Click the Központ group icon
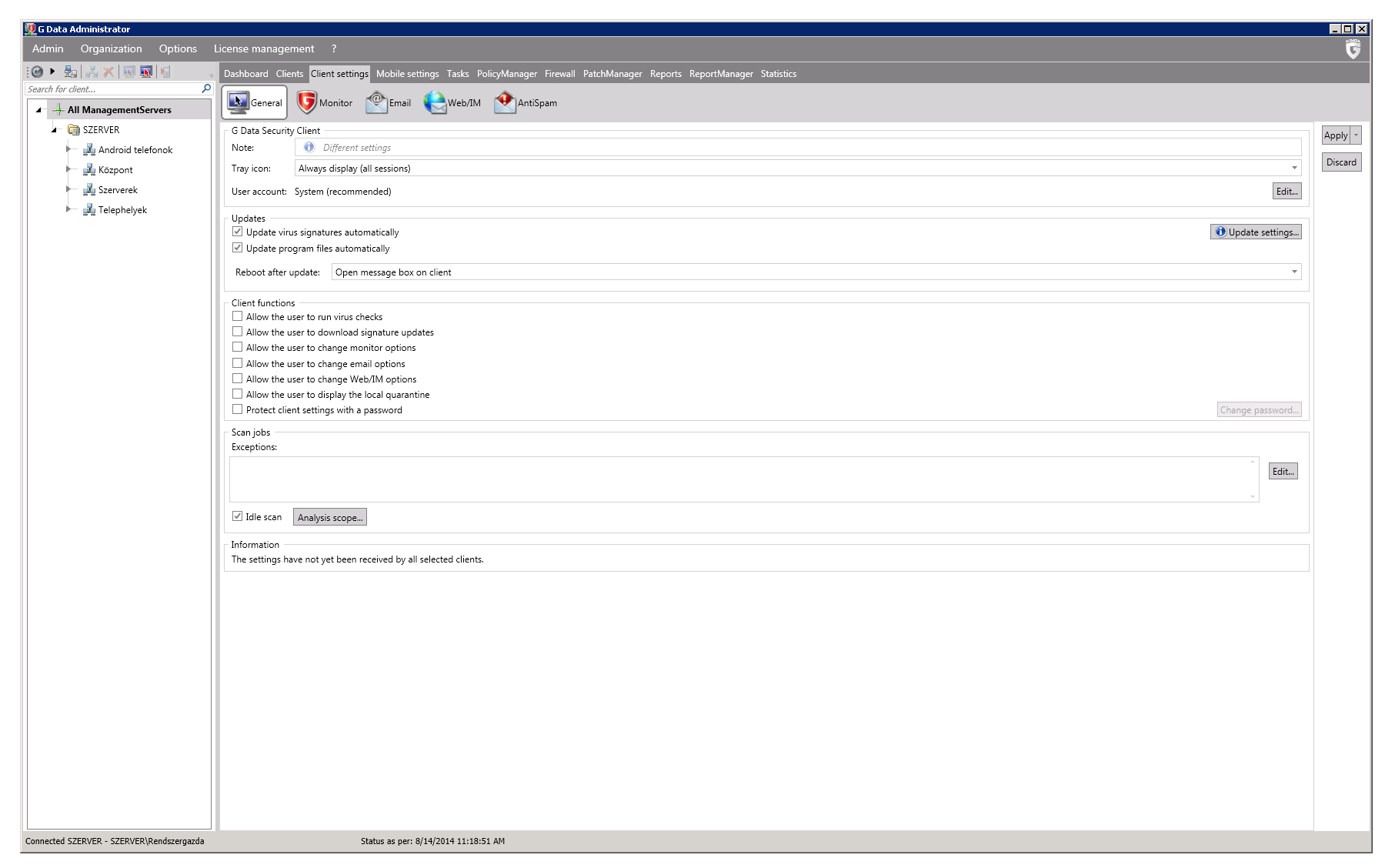 tap(89, 170)
